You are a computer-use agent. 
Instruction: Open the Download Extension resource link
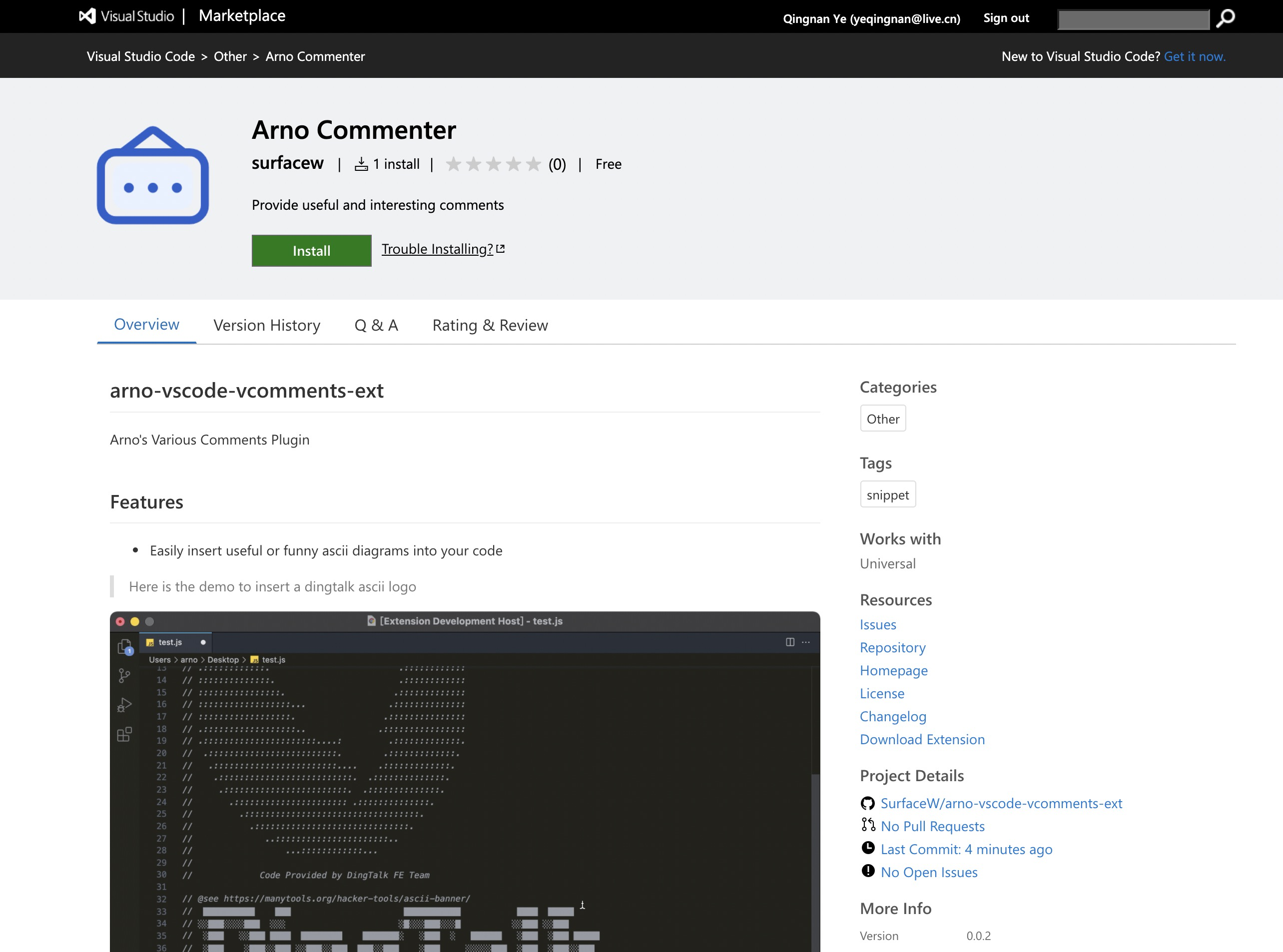click(922, 739)
